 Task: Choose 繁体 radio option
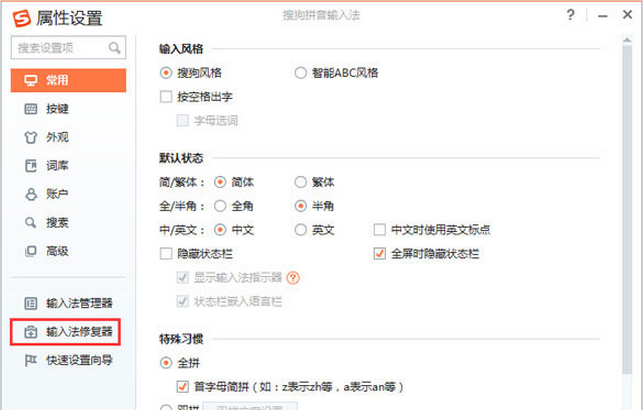[300, 182]
